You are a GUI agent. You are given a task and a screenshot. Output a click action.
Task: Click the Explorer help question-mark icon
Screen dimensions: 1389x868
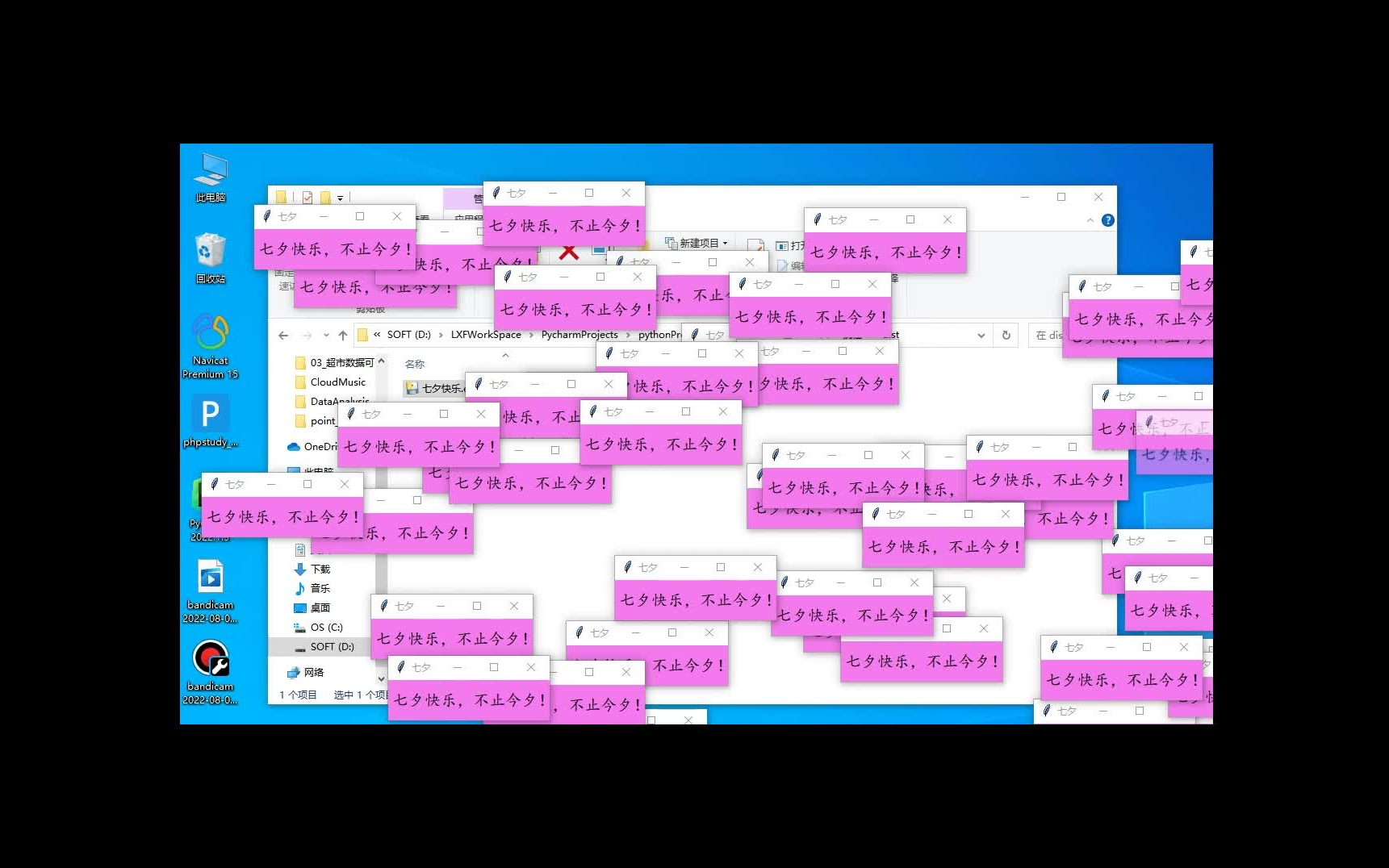(x=1108, y=220)
